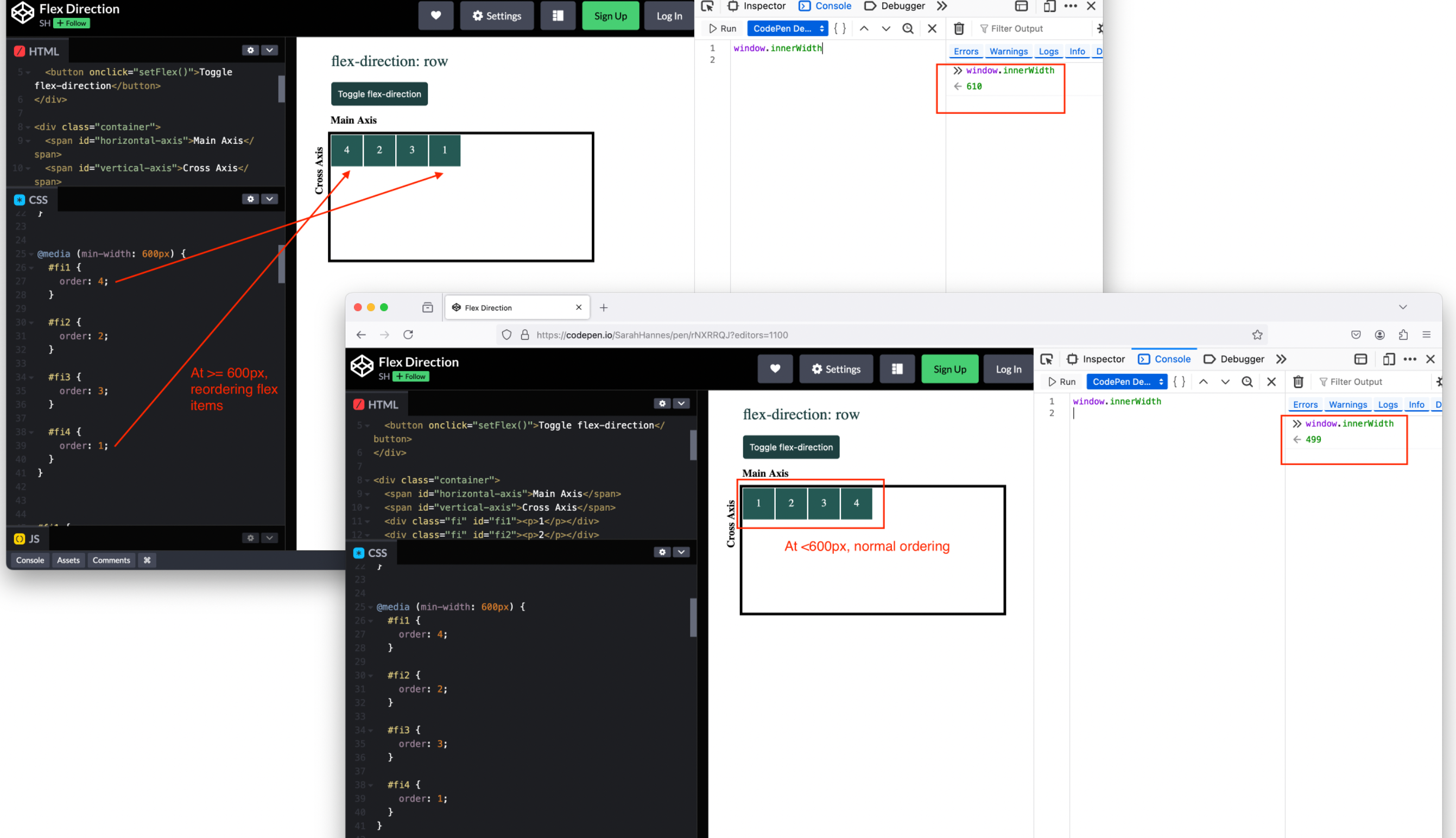Open the extensions puzzle icon
Viewport: 1456px width, 838px height.
tap(1403, 334)
